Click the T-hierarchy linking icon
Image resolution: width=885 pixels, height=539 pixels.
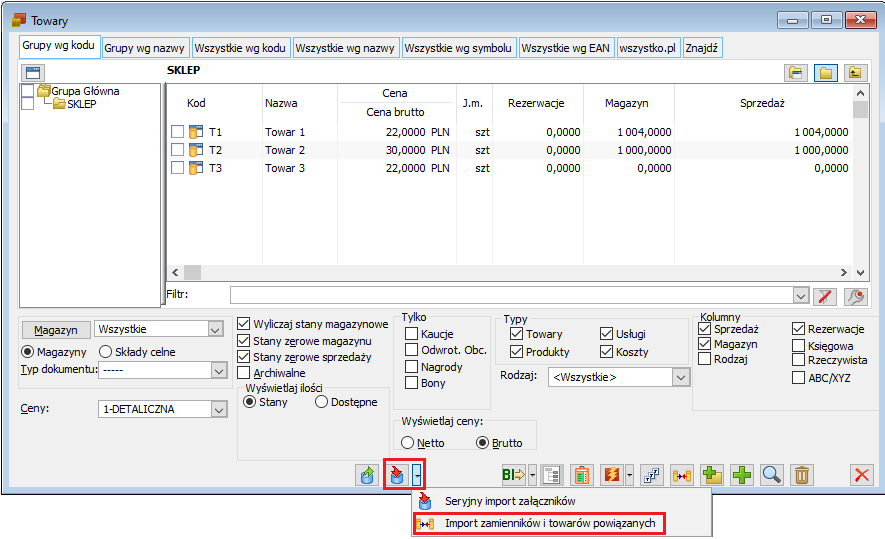pyautogui.click(x=651, y=475)
